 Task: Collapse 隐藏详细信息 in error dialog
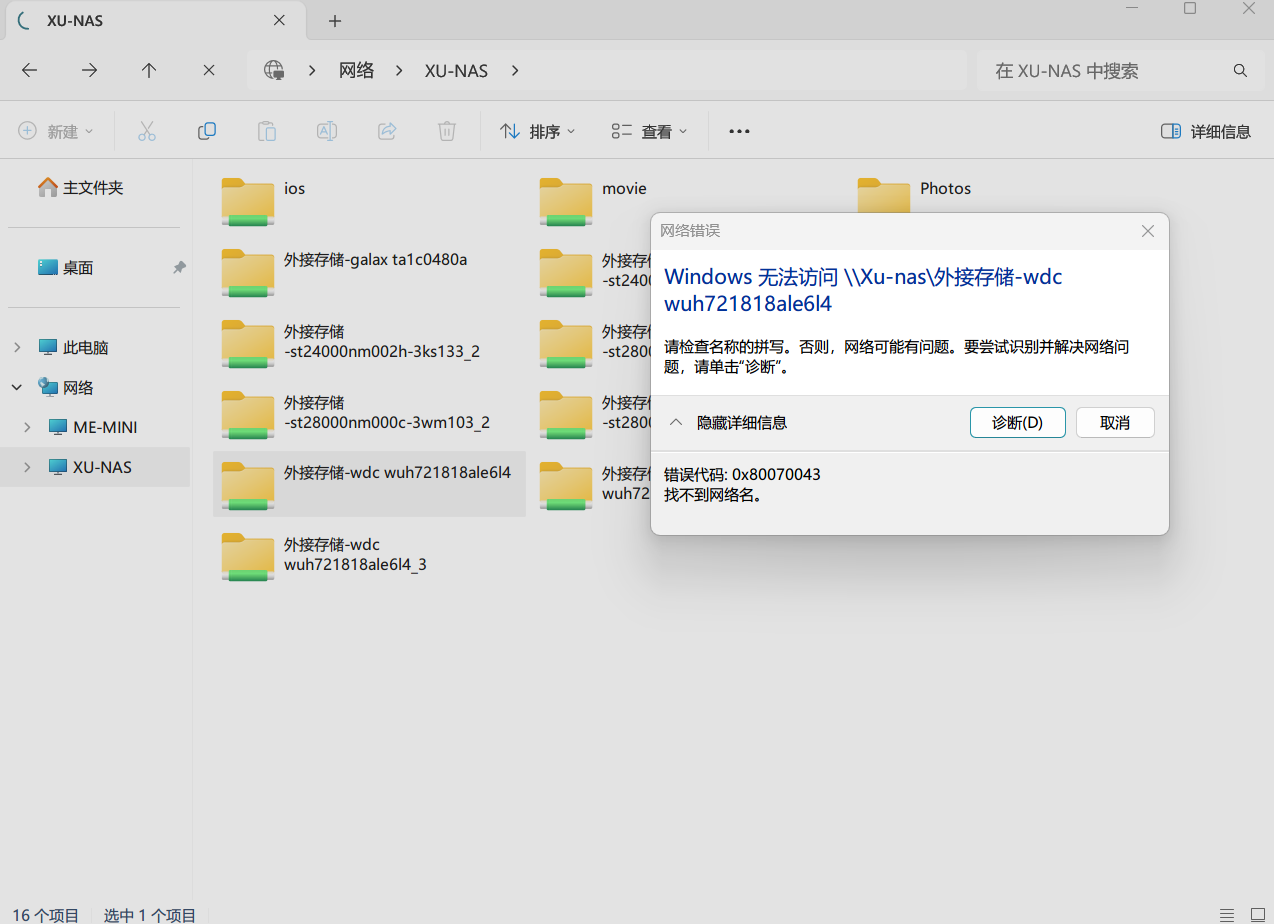click(727, 423)
